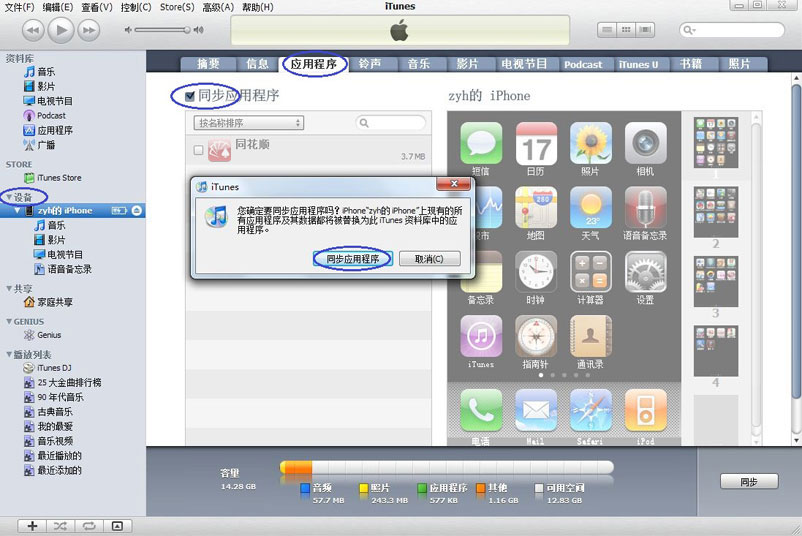Switch to the Podcast tab
Viewport: 802px width, 536px height.
[583, 64]
